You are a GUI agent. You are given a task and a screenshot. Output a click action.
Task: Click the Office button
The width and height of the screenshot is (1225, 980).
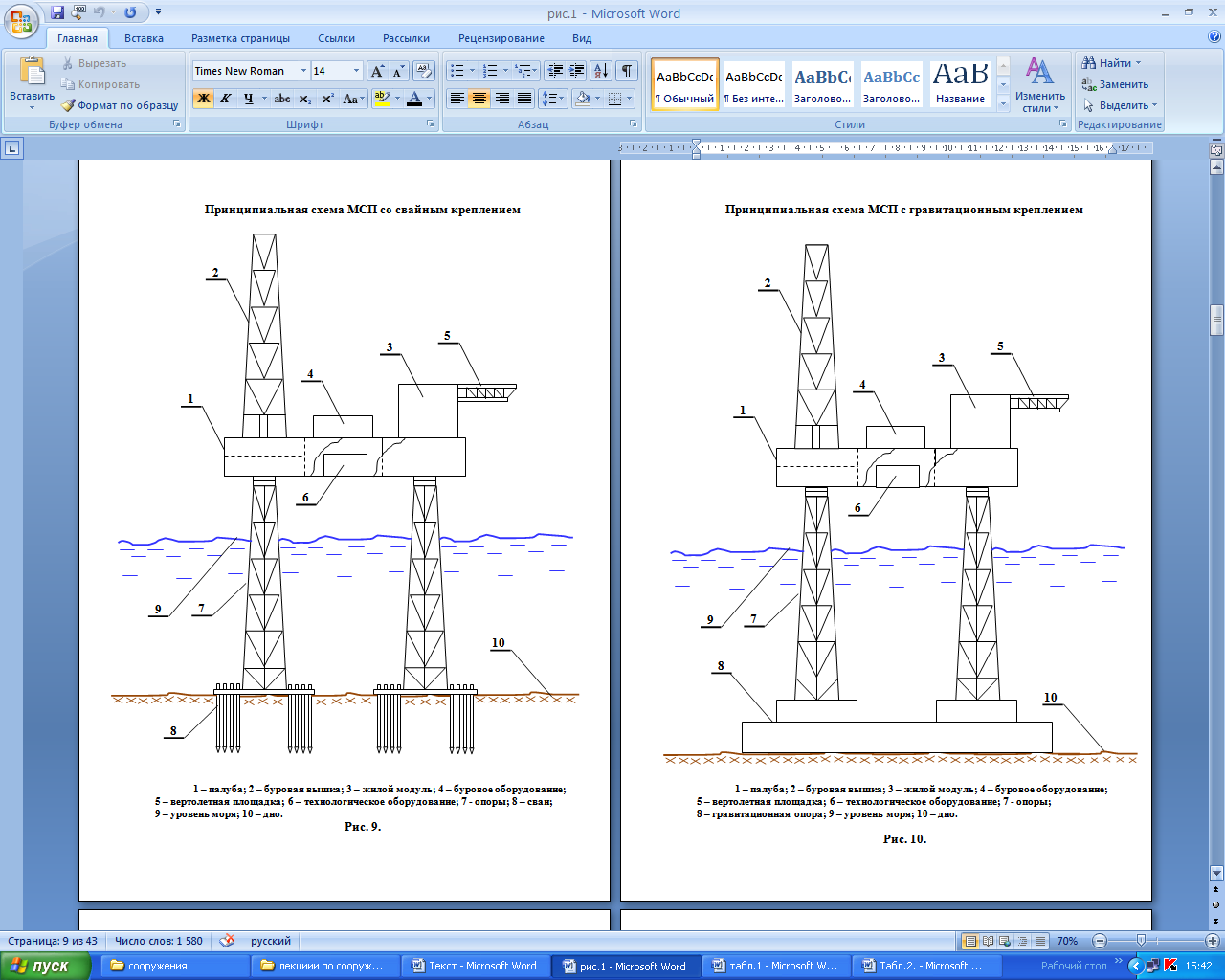pos(21,19)
